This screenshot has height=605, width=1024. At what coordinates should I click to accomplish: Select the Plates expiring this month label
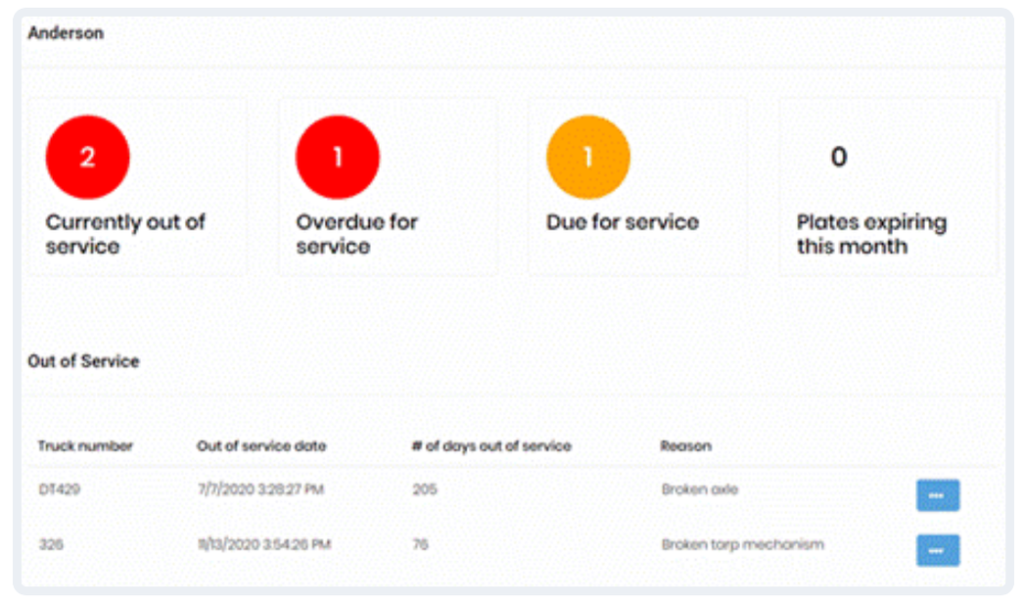point(871,234)
